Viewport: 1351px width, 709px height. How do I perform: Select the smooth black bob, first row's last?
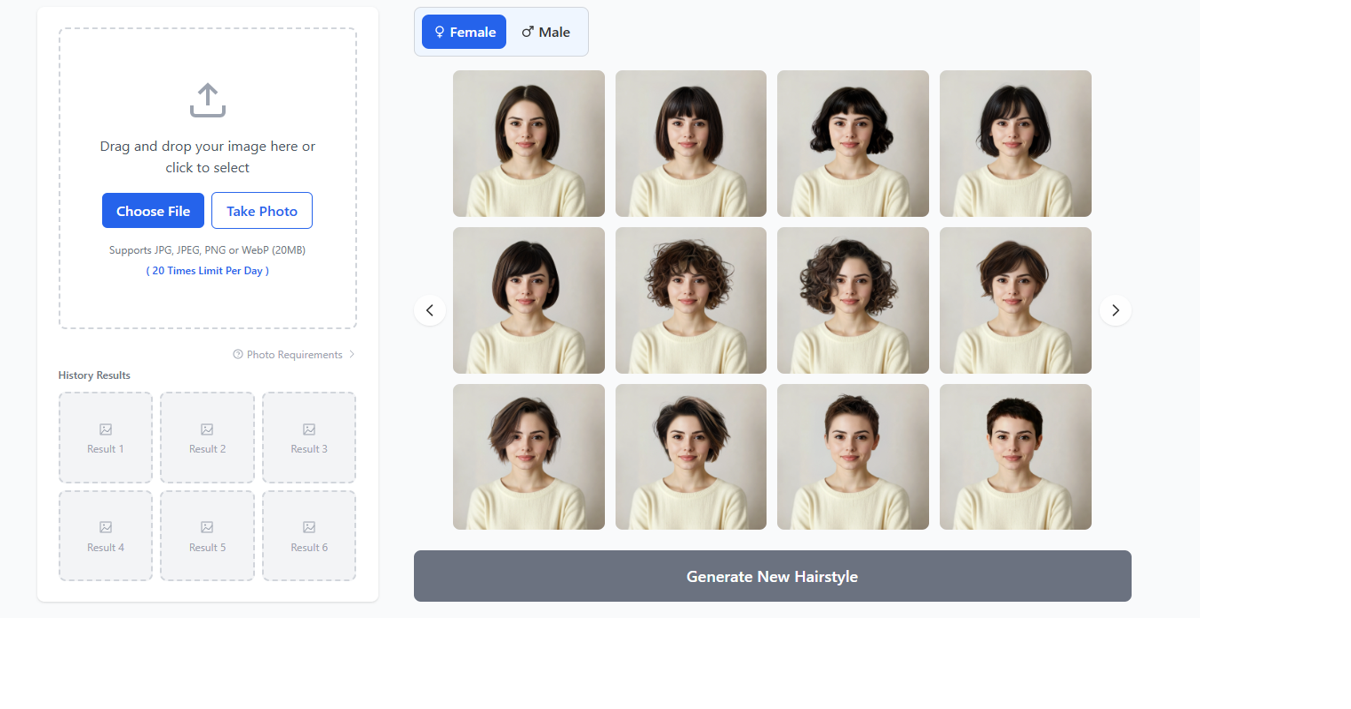point(1015,143)
